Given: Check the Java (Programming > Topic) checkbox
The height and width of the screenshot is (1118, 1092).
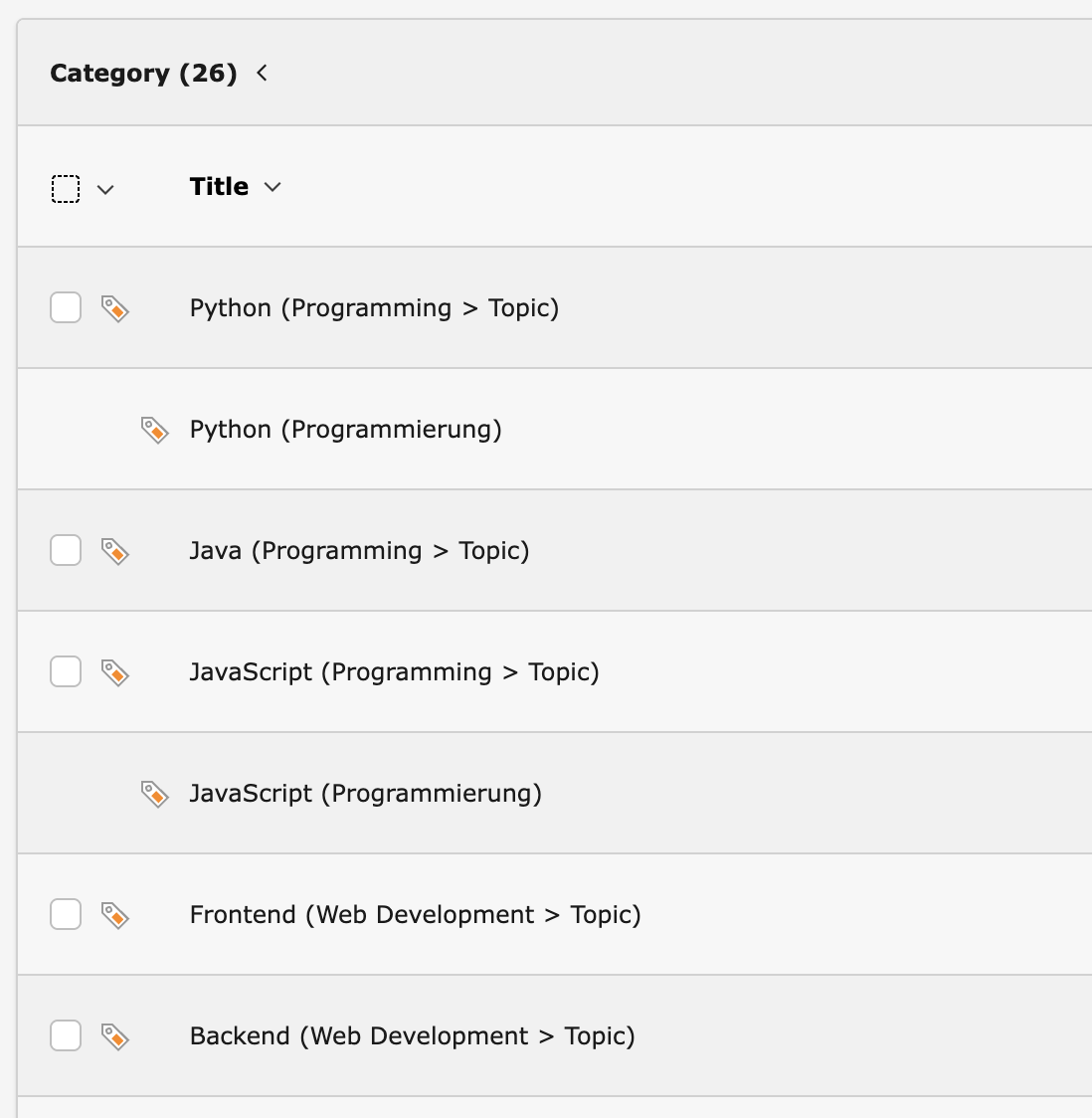Looking at the screenshot, I should pyautogui.click(x=66, y=550).
